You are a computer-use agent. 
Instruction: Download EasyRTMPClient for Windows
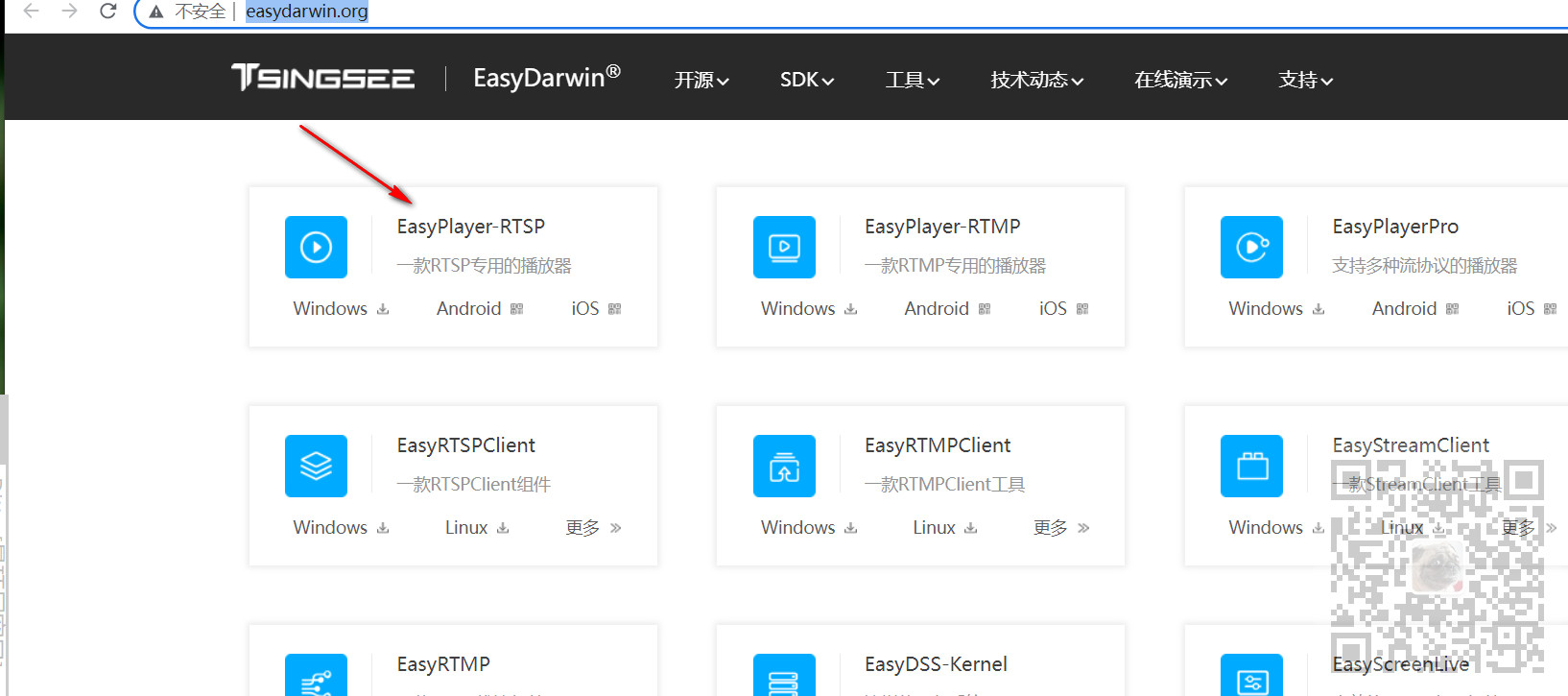[809, 527]
